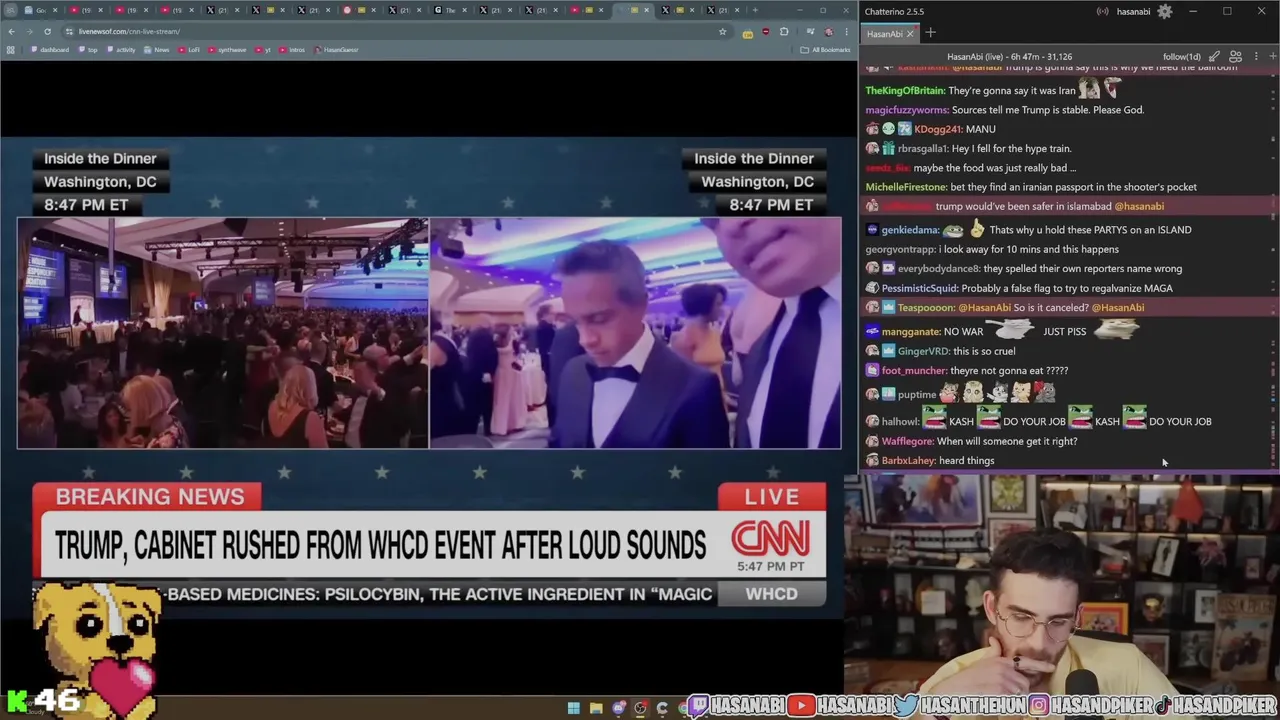1280x720 pixels.
Task: Click the streamer mode broadcast icon
Action: tap(1103, 12)
